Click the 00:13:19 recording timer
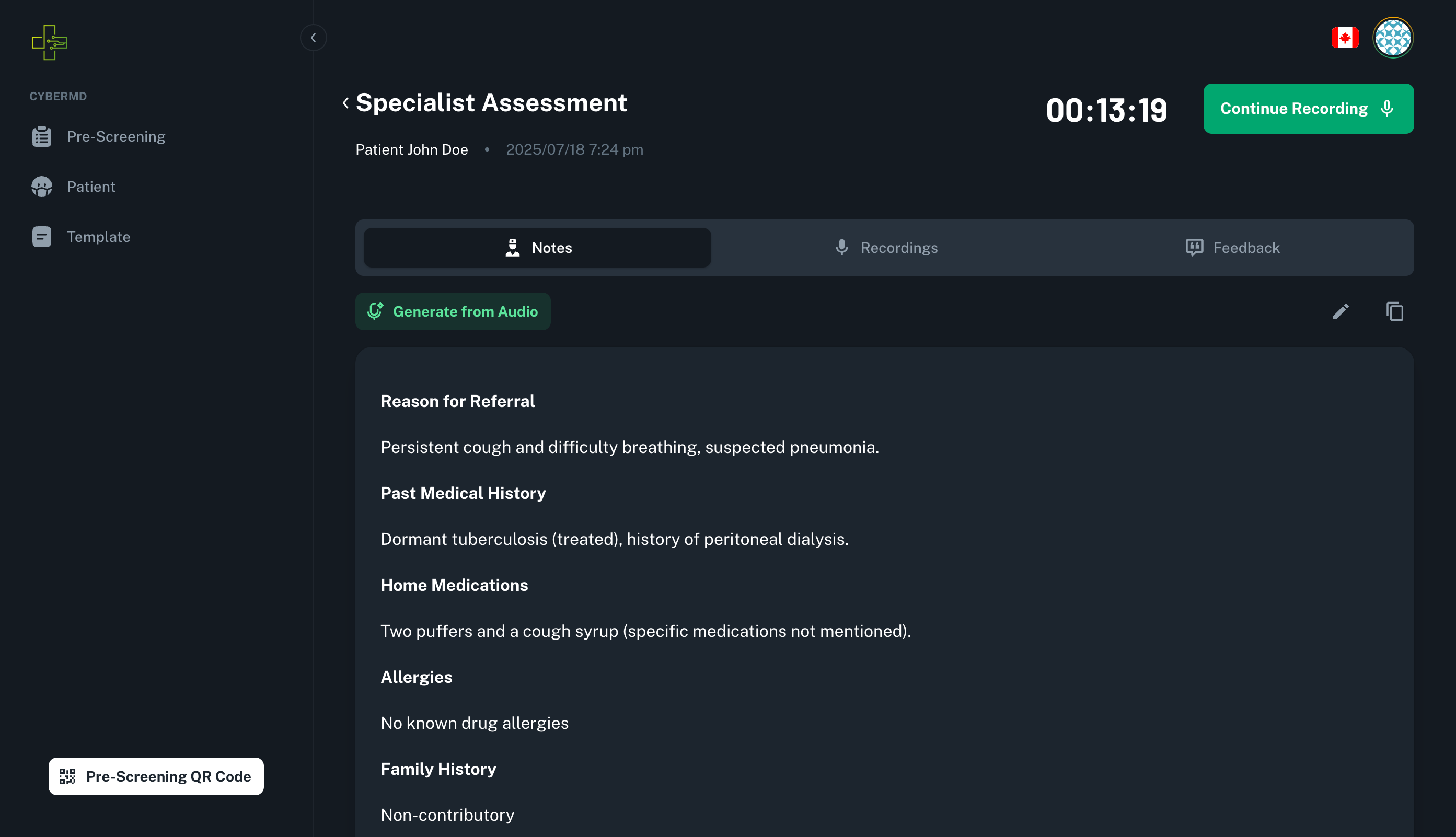This screenshot has width=1456, height=837. (1106, 110)
